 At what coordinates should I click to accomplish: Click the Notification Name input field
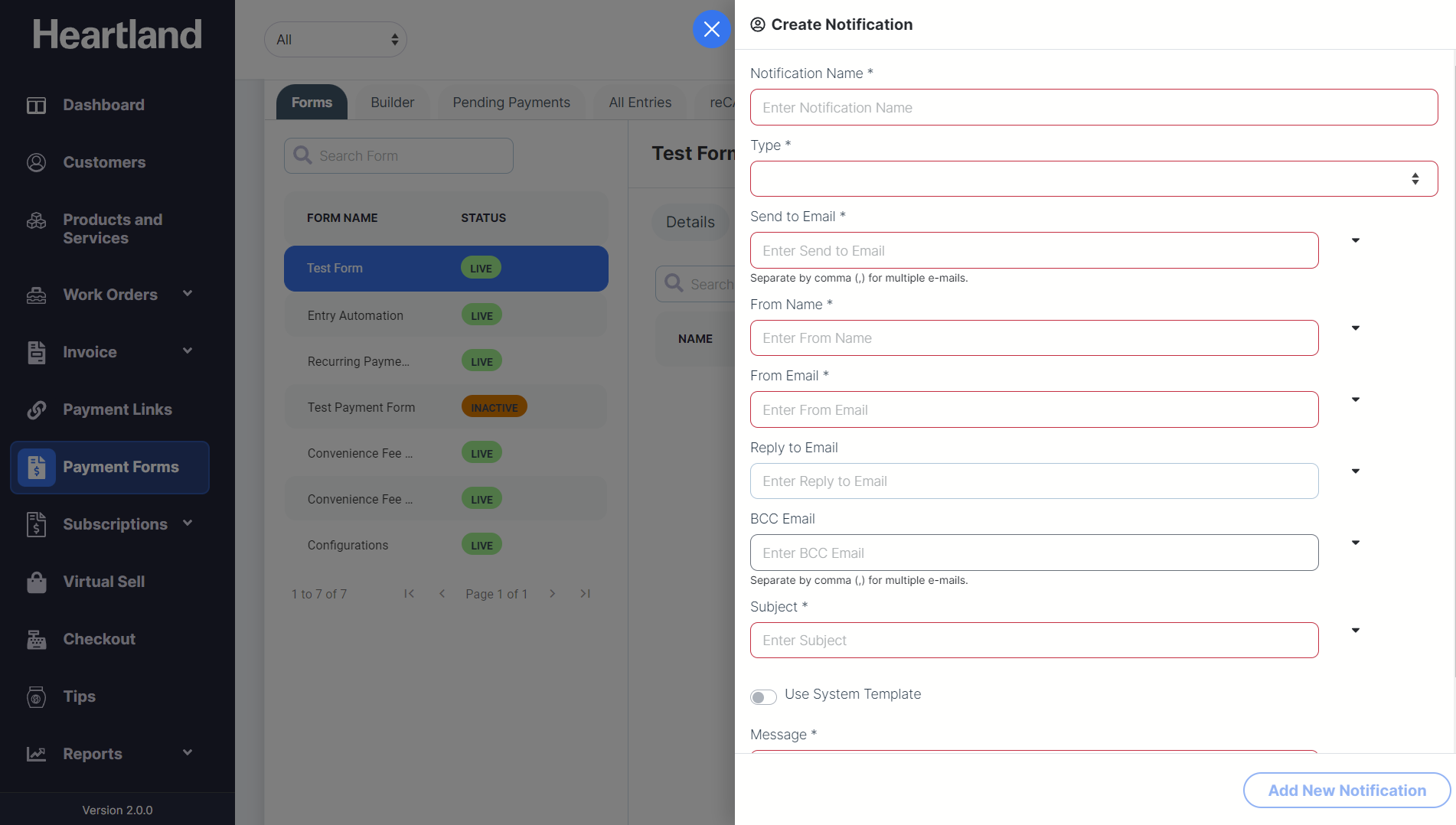coord(1093,108)
